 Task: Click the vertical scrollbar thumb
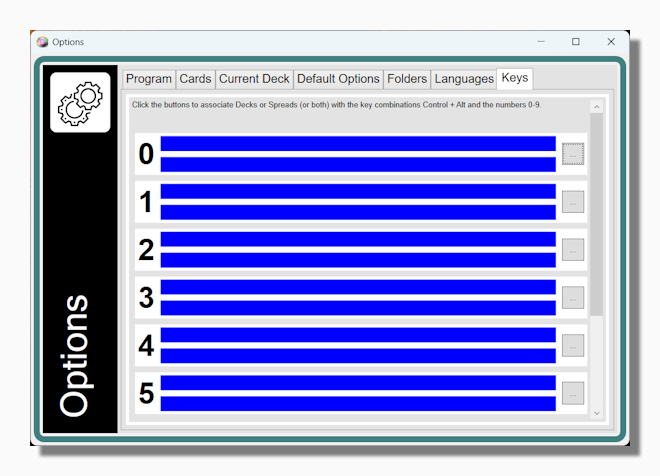pyautogui.click(x=596, y=214)
